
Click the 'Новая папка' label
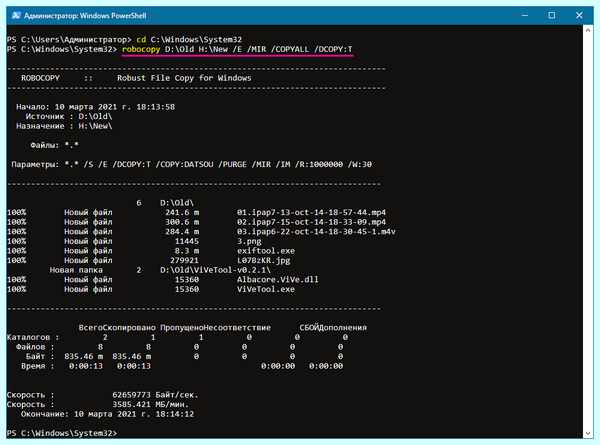76,270
